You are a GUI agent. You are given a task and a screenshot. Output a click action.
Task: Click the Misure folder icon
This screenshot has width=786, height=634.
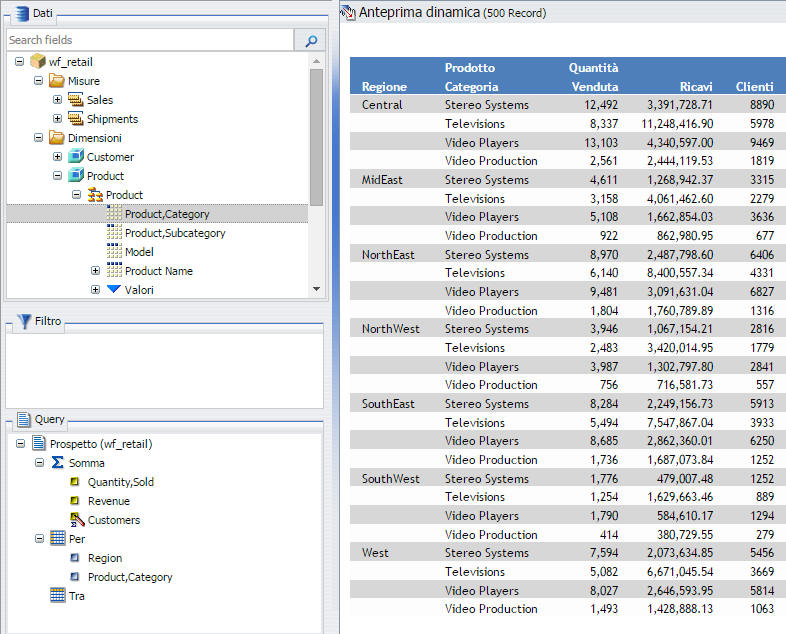[57, 81]
